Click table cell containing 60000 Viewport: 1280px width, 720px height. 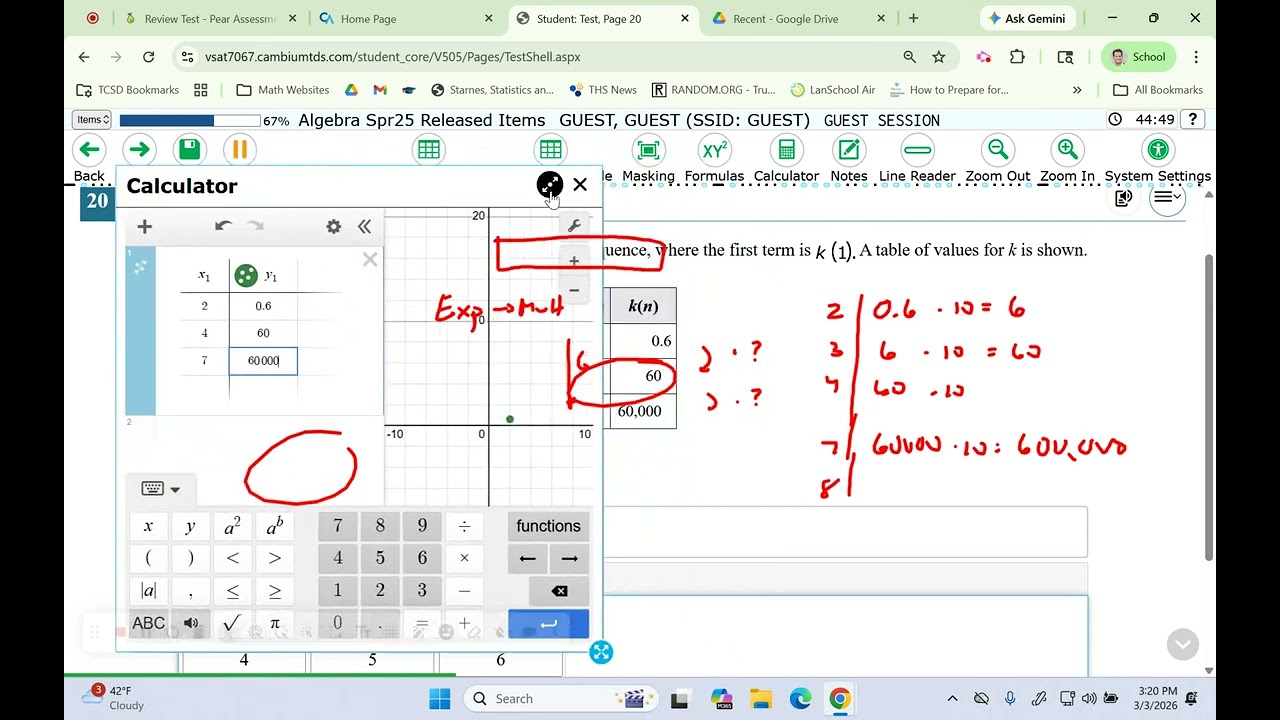click(263, 360)
